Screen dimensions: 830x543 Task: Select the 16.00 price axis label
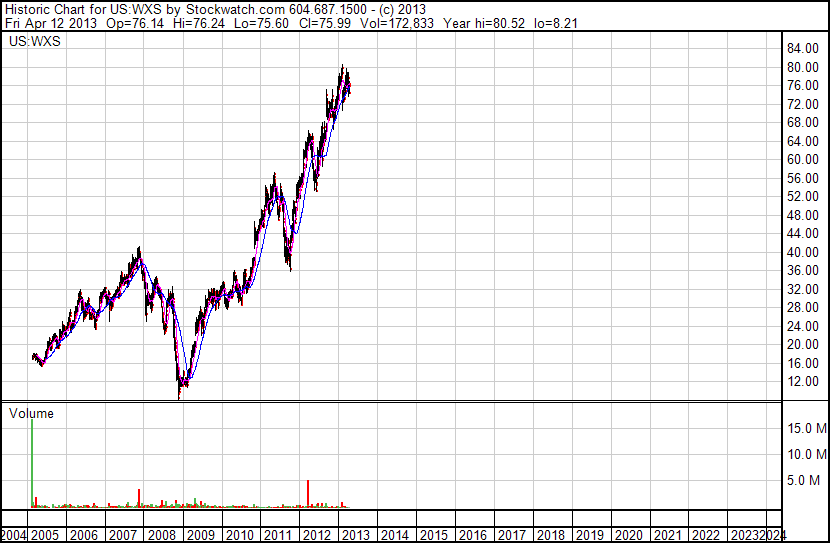pos(803,364)
